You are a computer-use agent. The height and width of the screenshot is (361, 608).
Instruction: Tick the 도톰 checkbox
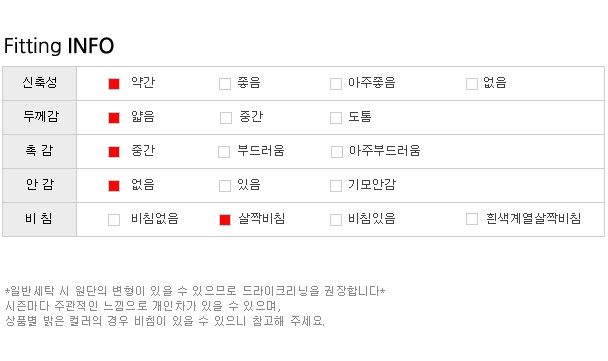coord(336,118)
